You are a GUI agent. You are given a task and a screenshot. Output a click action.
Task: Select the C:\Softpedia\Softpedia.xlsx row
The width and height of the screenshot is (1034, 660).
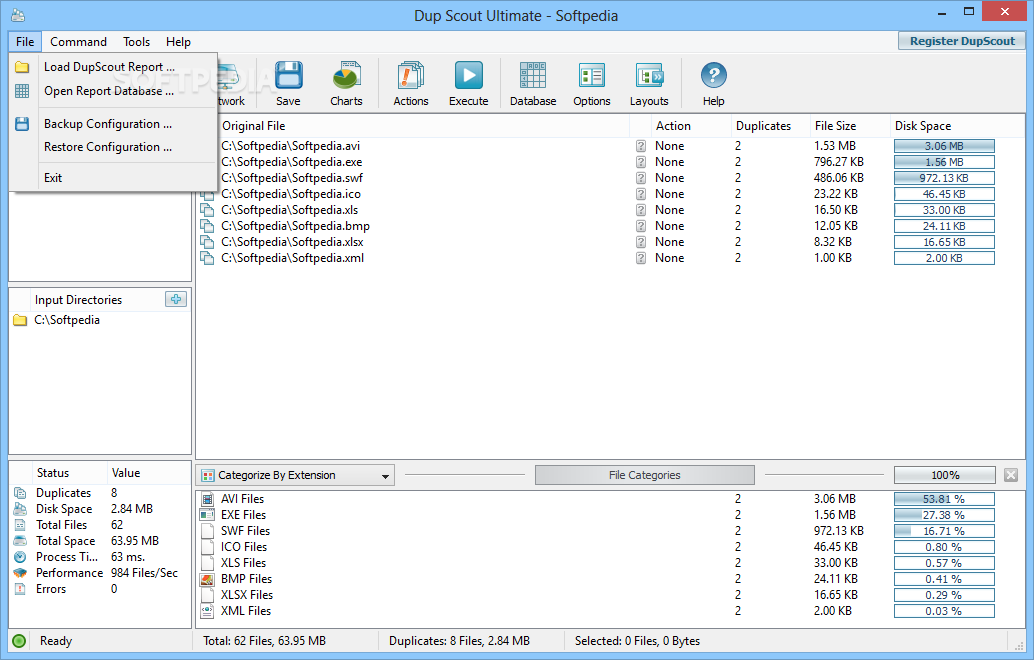(610, 242)
